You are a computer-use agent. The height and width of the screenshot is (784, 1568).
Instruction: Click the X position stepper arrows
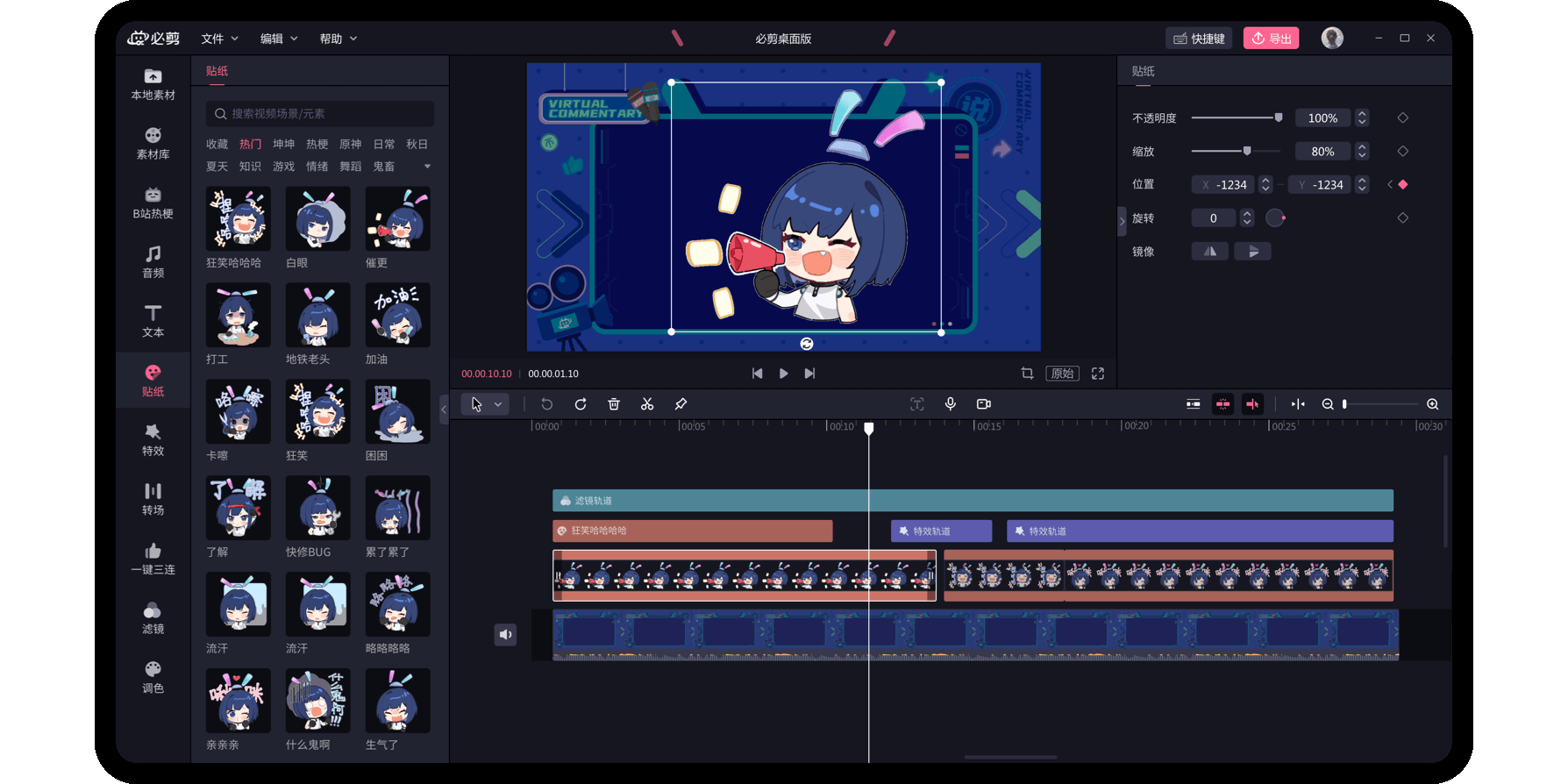[x=1265, y=184]
